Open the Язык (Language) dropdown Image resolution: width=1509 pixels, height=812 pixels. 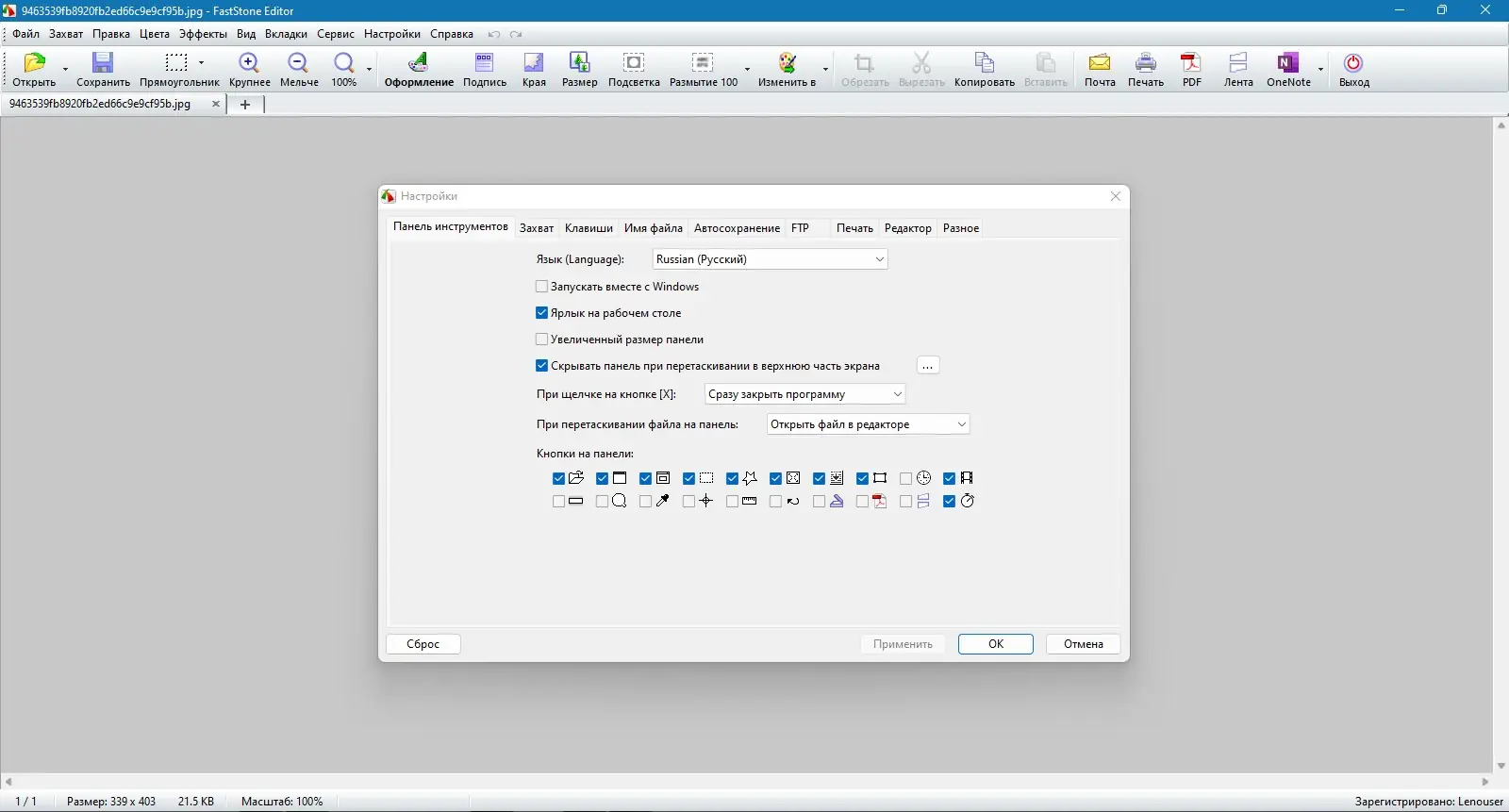click(770, 259)
